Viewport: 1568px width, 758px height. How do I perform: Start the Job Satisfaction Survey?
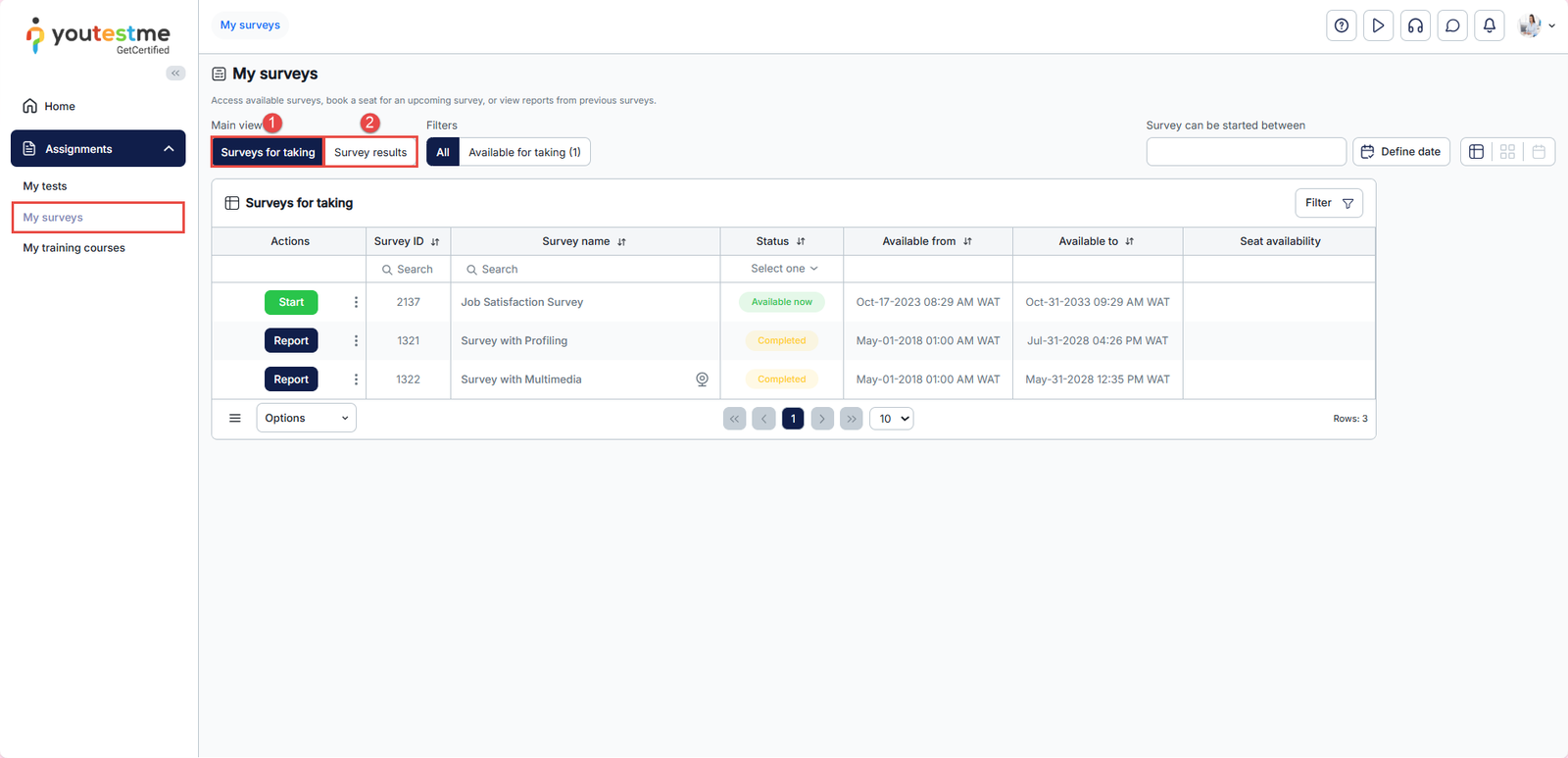[291, 302]
